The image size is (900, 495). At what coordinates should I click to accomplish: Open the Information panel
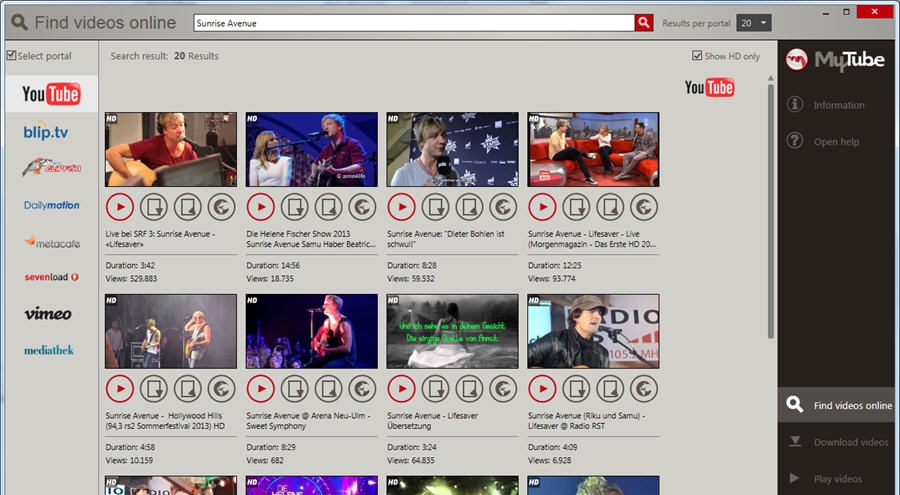(838, 105)
